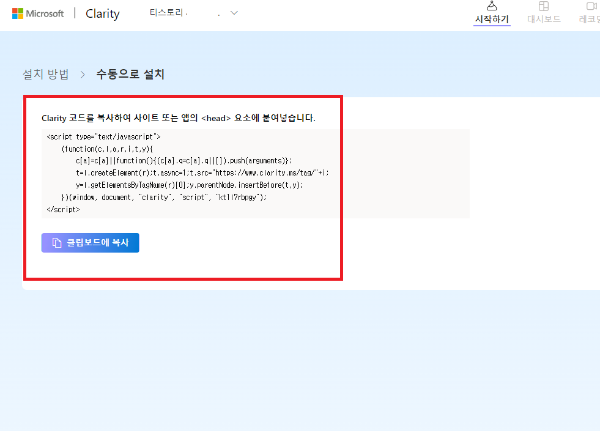The width and height of the screenshot is (600, 431).
Task: Click the push(arguments) code line
Action: coord(184,161)
